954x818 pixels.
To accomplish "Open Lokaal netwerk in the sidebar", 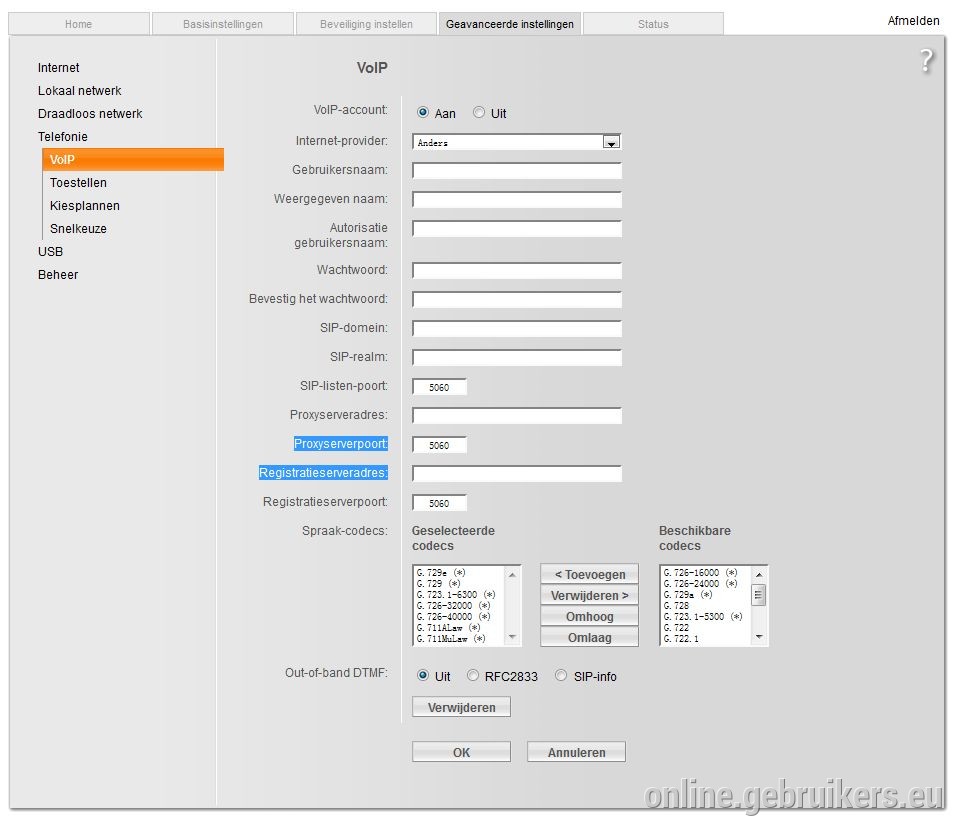I will click(80, 91).
